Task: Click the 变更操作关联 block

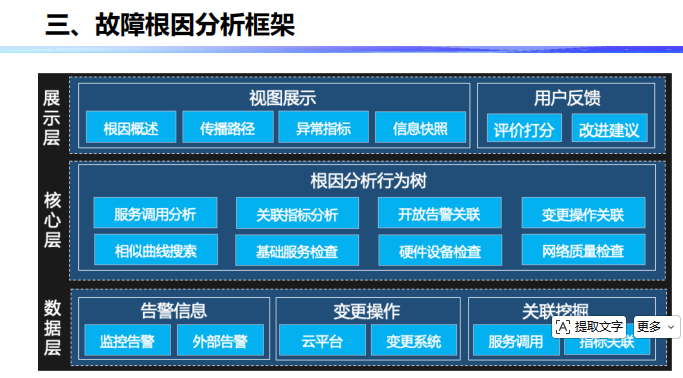Action: (584, 213)
